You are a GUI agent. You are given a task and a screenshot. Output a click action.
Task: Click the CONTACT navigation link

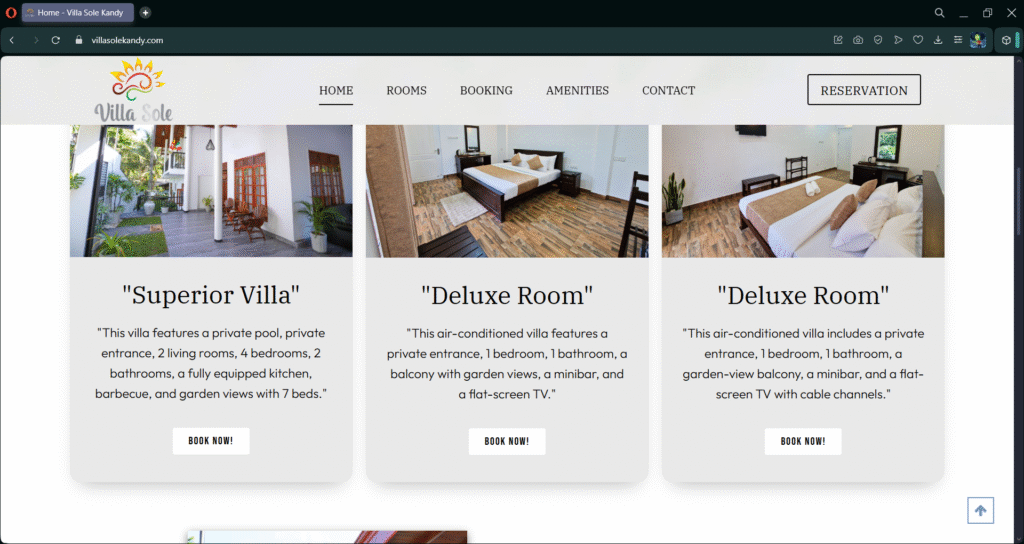668,91
